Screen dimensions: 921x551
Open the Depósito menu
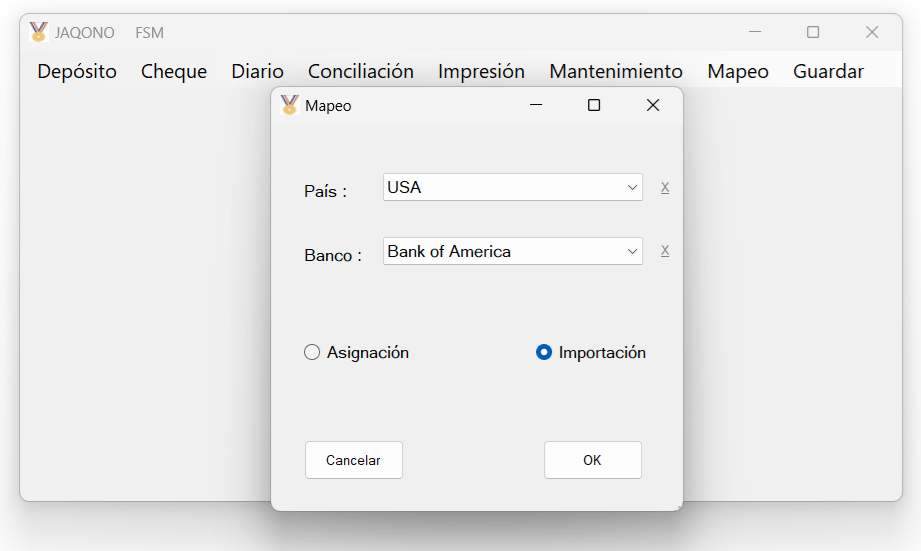pyautogui.click(x=77, y=71)
